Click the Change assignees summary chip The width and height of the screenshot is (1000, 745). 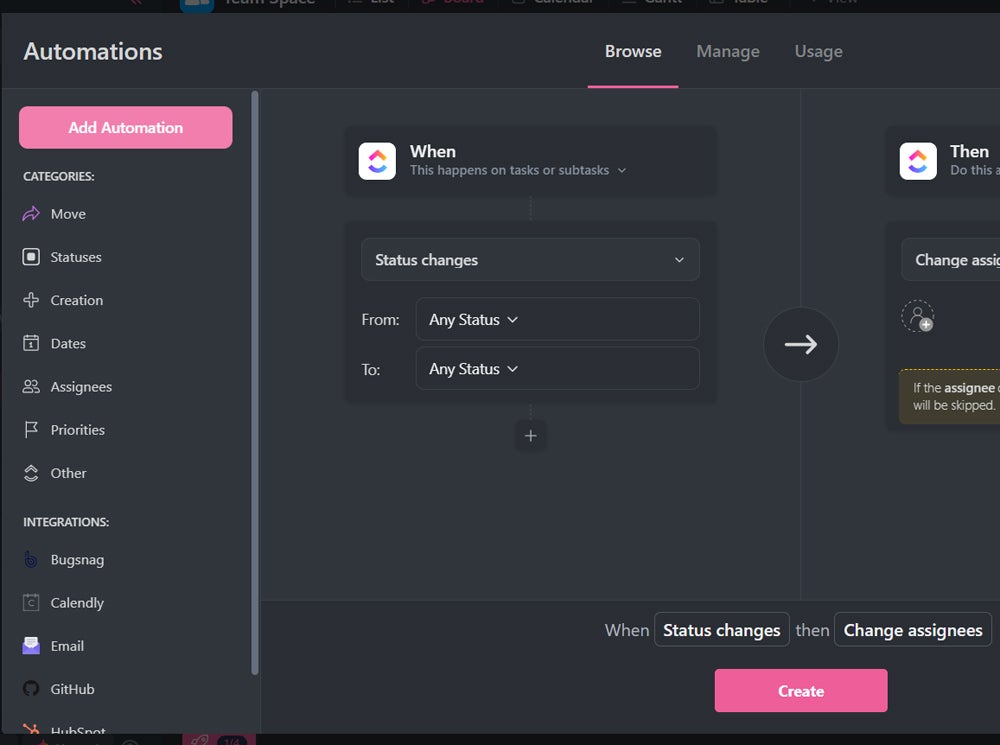coord(913,630)
